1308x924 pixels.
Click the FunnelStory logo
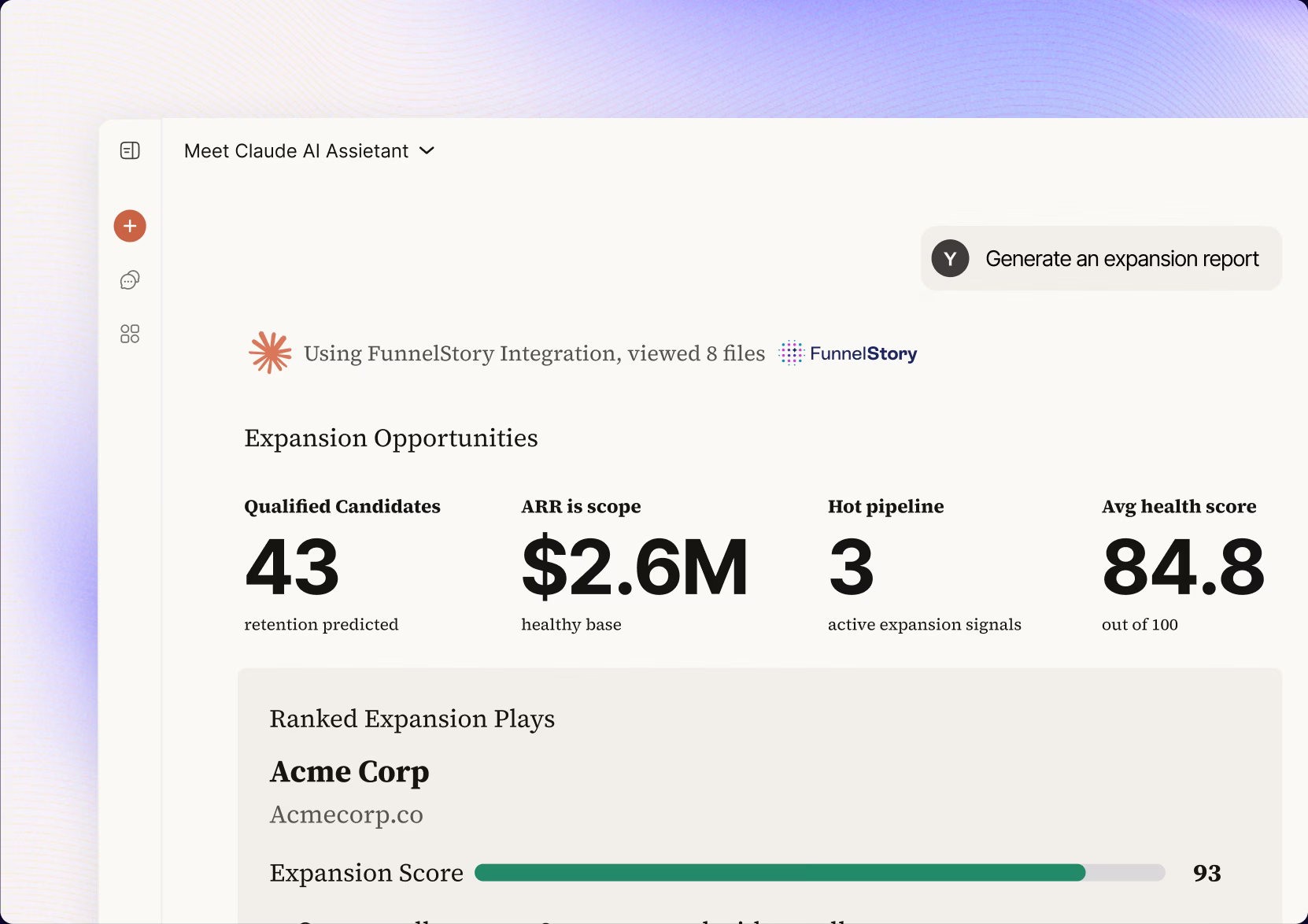848,353
